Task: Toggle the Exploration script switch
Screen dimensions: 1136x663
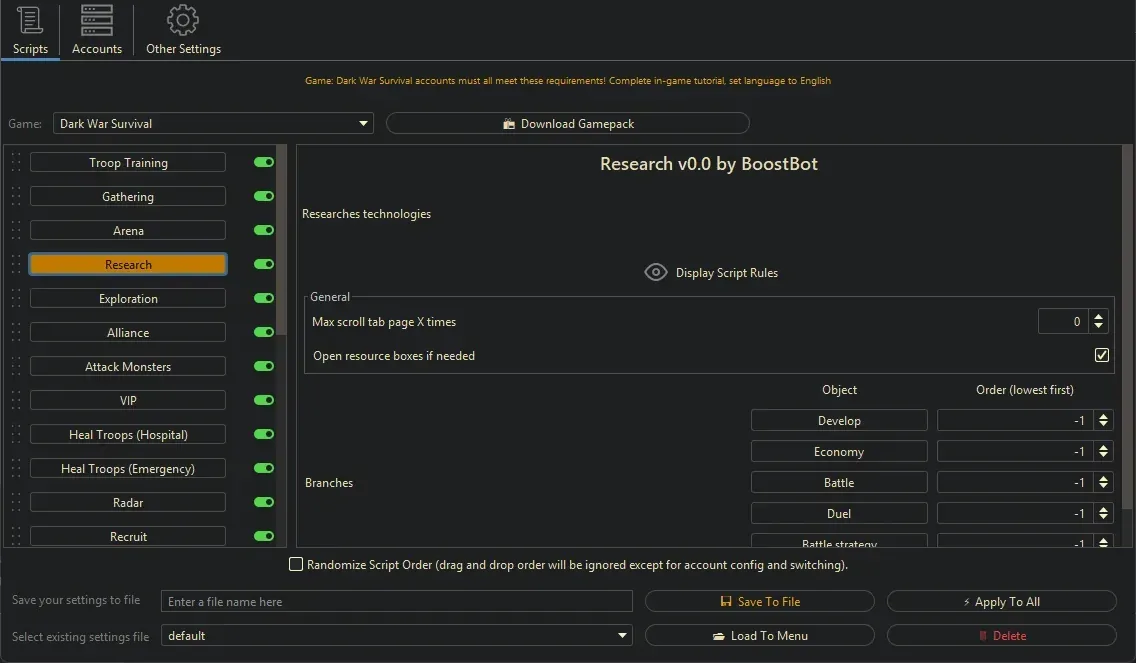Action: 264,299
